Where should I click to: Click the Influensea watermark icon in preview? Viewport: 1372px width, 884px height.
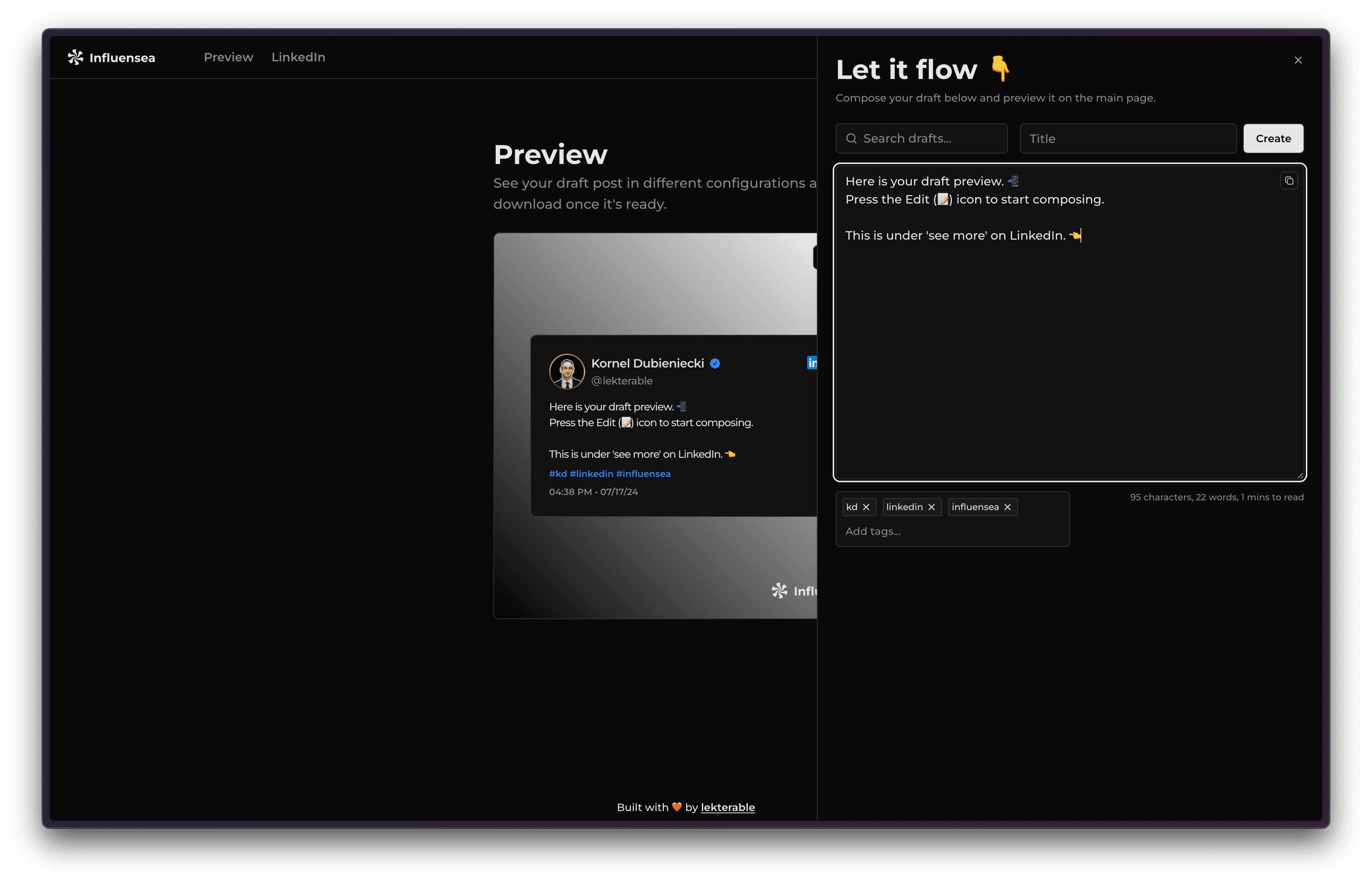point(779,591)
